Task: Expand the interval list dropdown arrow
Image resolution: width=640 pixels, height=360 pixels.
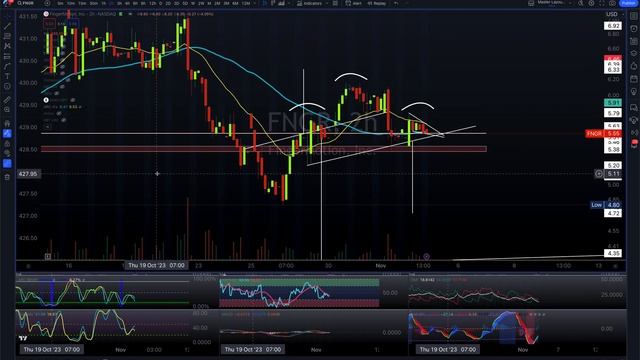Action: pyautogui.click(x=255, y=3)
